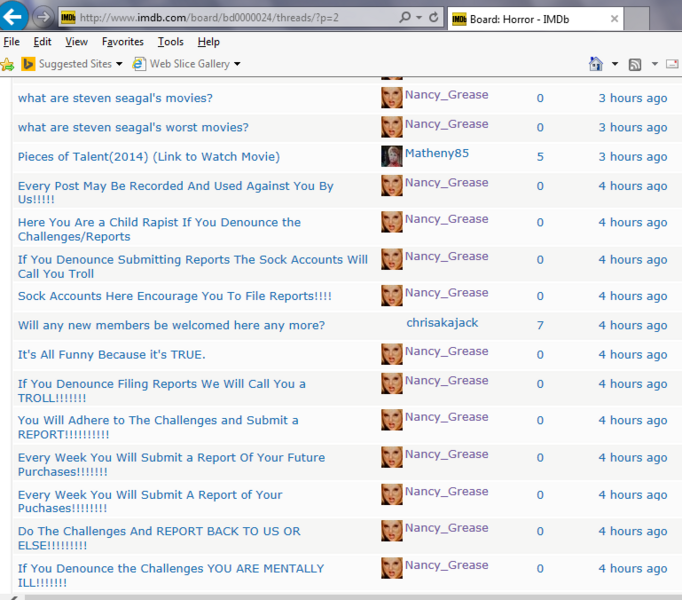Click the Home icon in command bar
The image size is (682, 600).
pos(596,64)
